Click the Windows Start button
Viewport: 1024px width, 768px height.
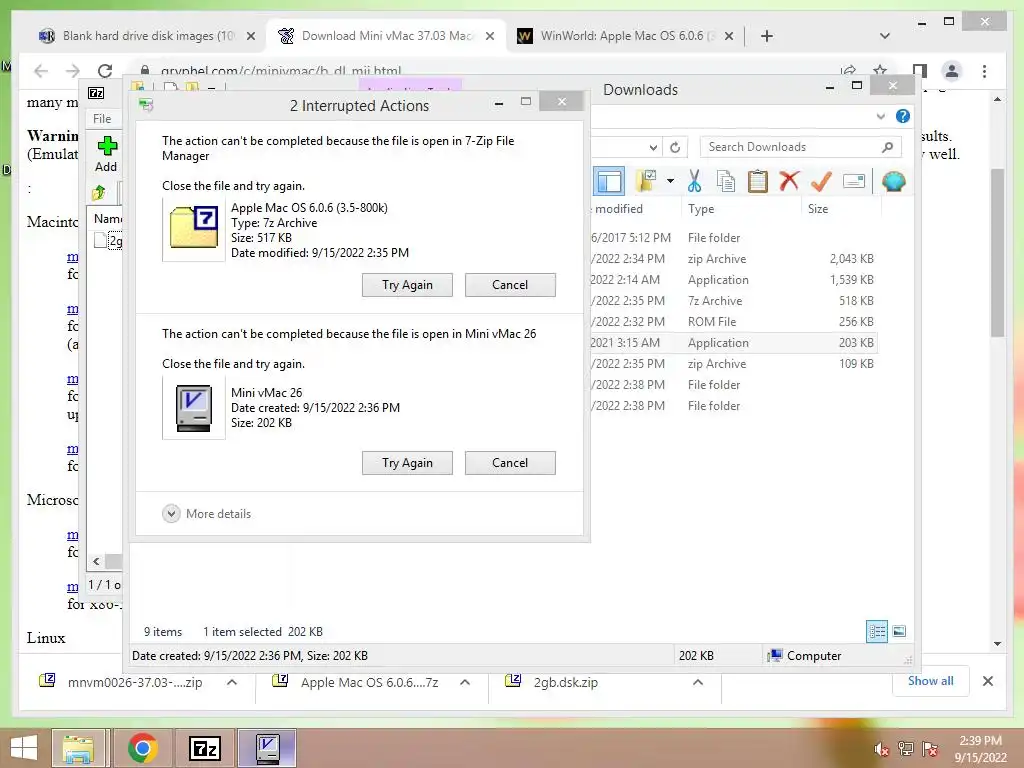pyautogui.click(x=24, y=748)
